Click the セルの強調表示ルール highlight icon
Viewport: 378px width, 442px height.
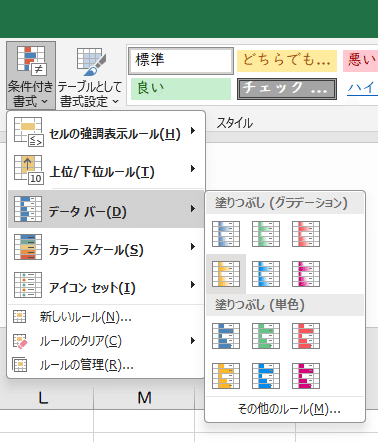(28, 132)
